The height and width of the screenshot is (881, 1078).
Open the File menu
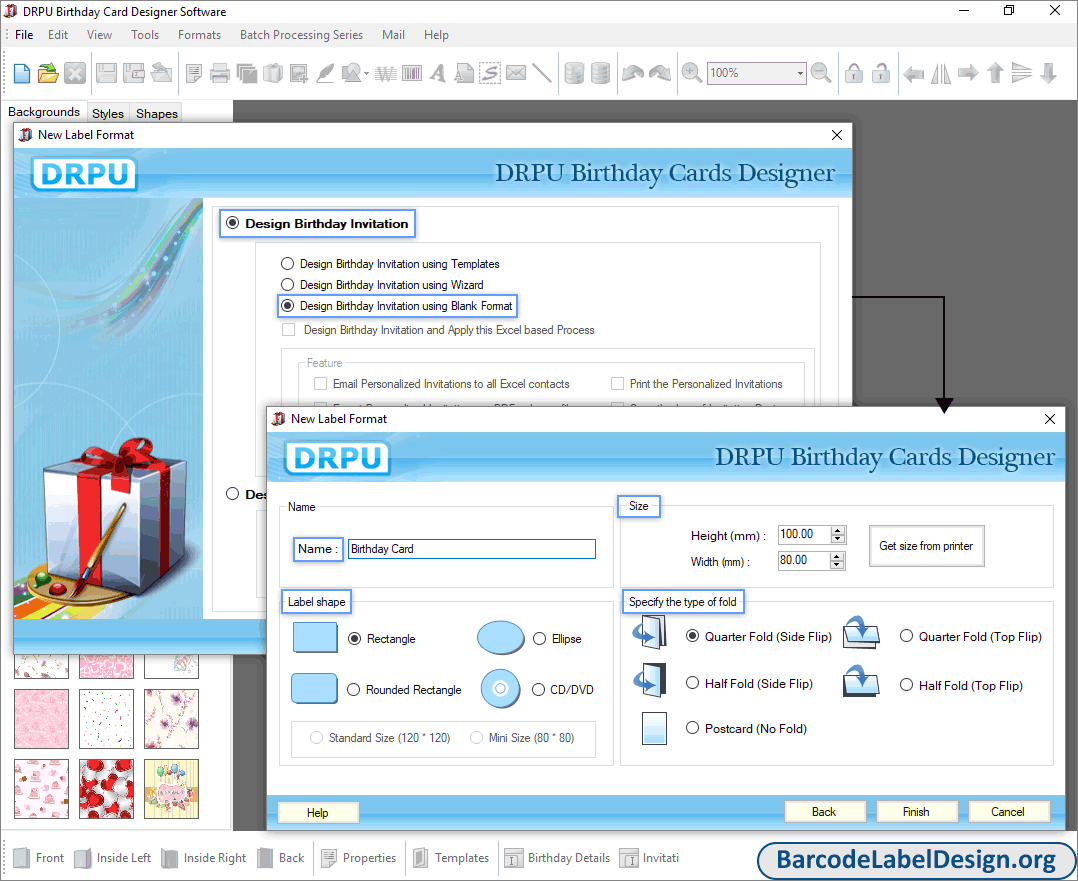(x=24, y=34)
